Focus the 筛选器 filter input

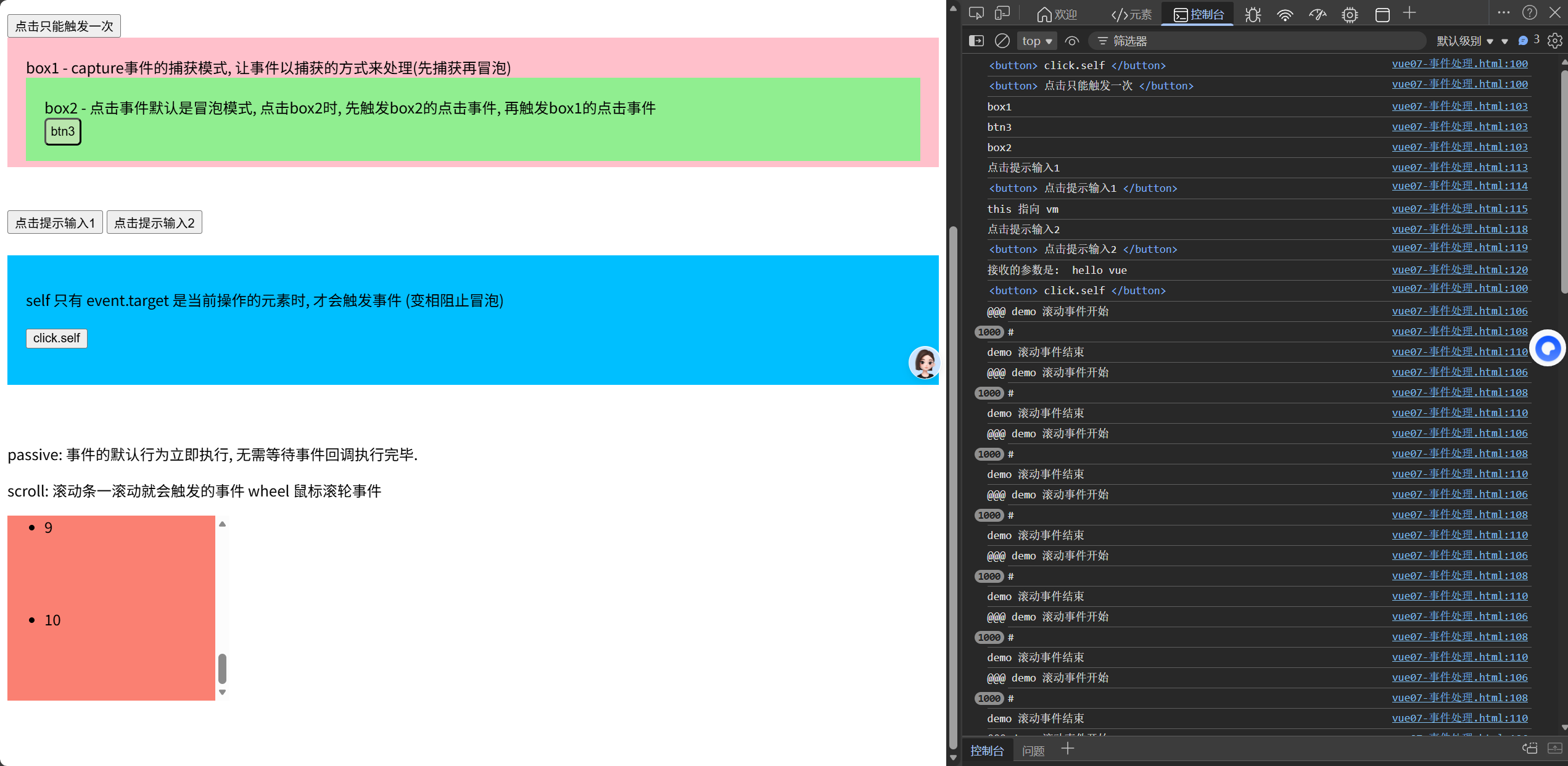tap(1265, 41)
